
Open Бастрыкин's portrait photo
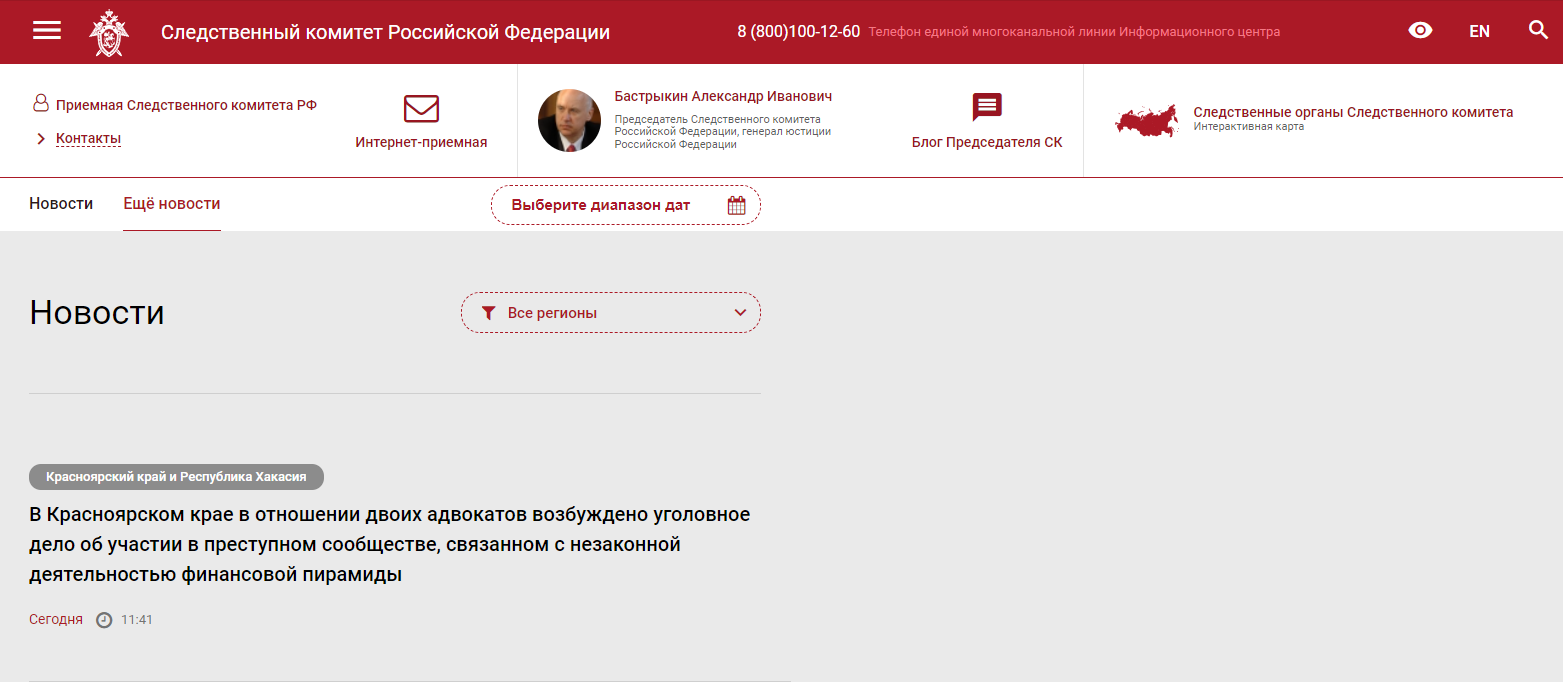coord(569,121)
